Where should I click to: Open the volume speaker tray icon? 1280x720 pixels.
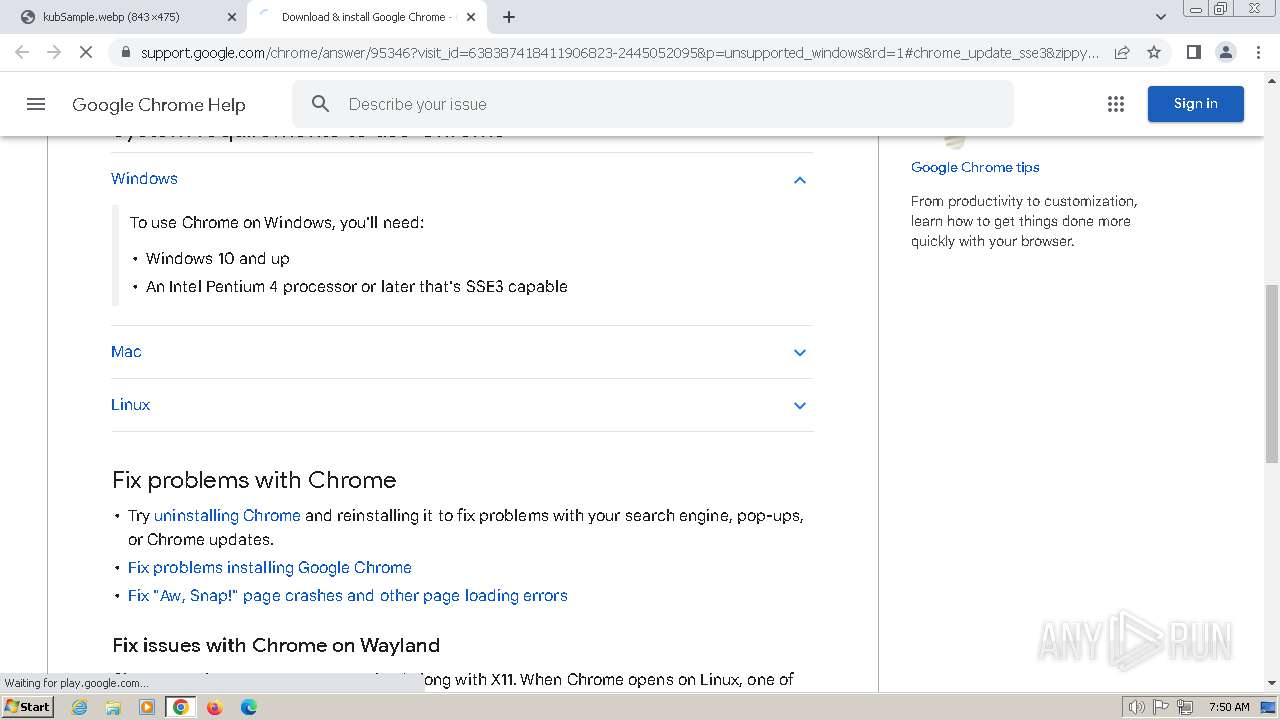tap(1137, 707)
